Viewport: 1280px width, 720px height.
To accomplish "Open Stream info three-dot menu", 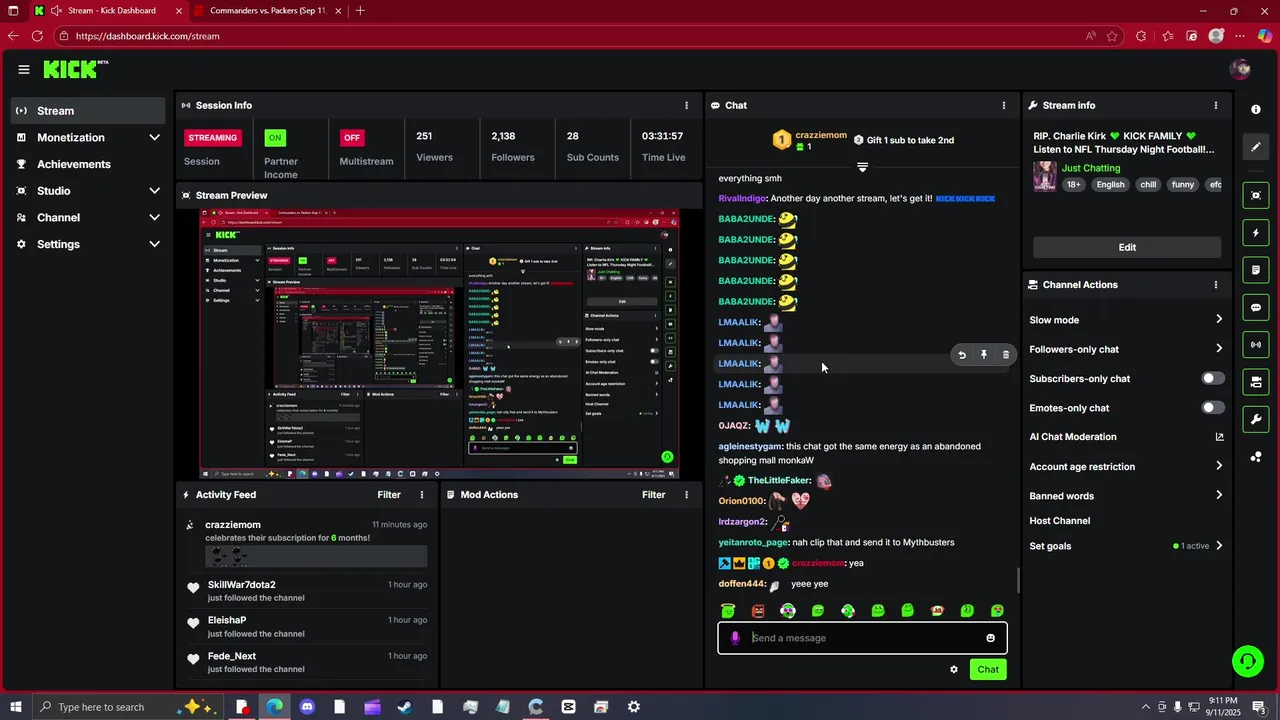I will click(x=1216, y=105).
